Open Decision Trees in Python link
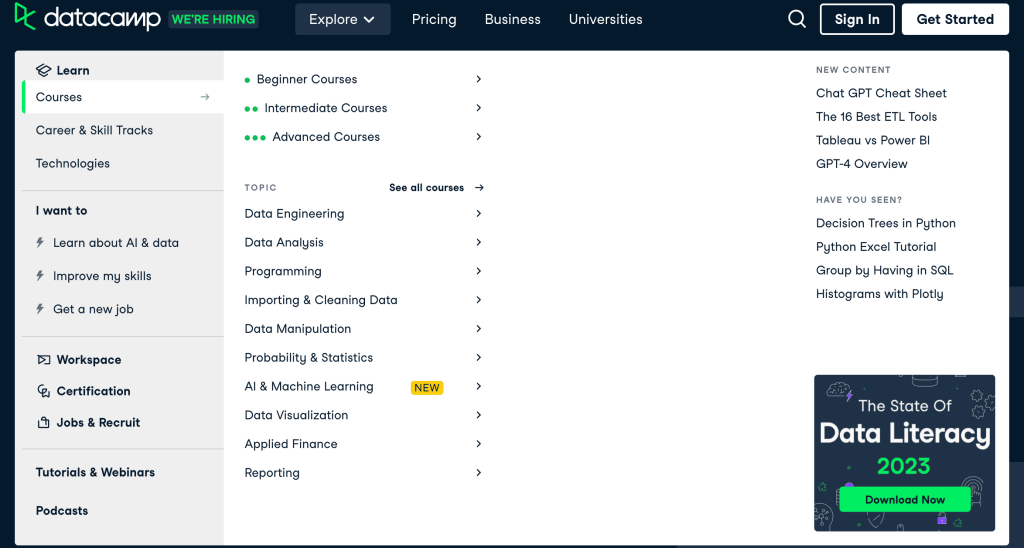The width and height of the screenshot is (1024, 548). tap(886, 223)
